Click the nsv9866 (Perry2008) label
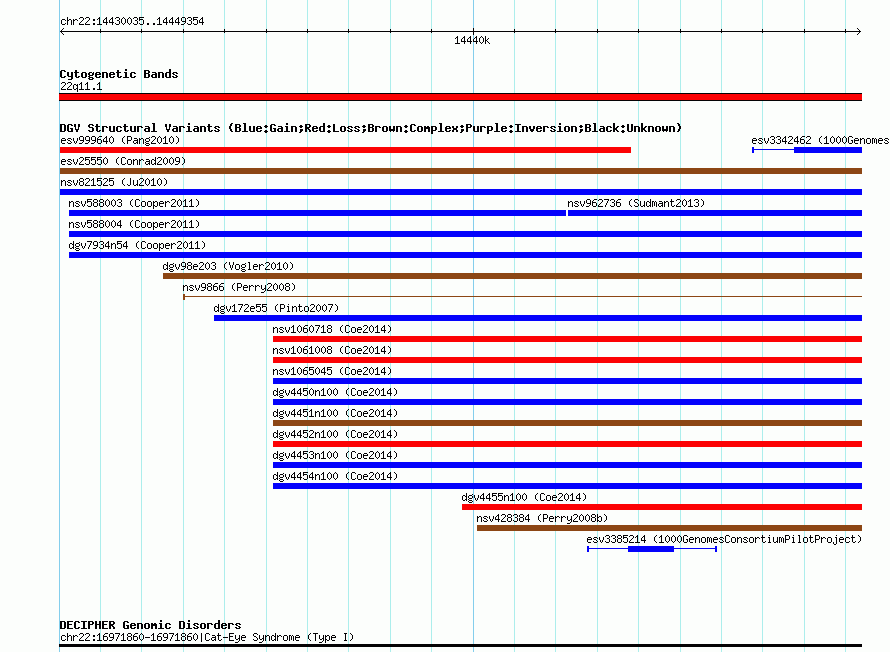The height and width of the screenshot is (652, 890). click(x=239, y=287)
